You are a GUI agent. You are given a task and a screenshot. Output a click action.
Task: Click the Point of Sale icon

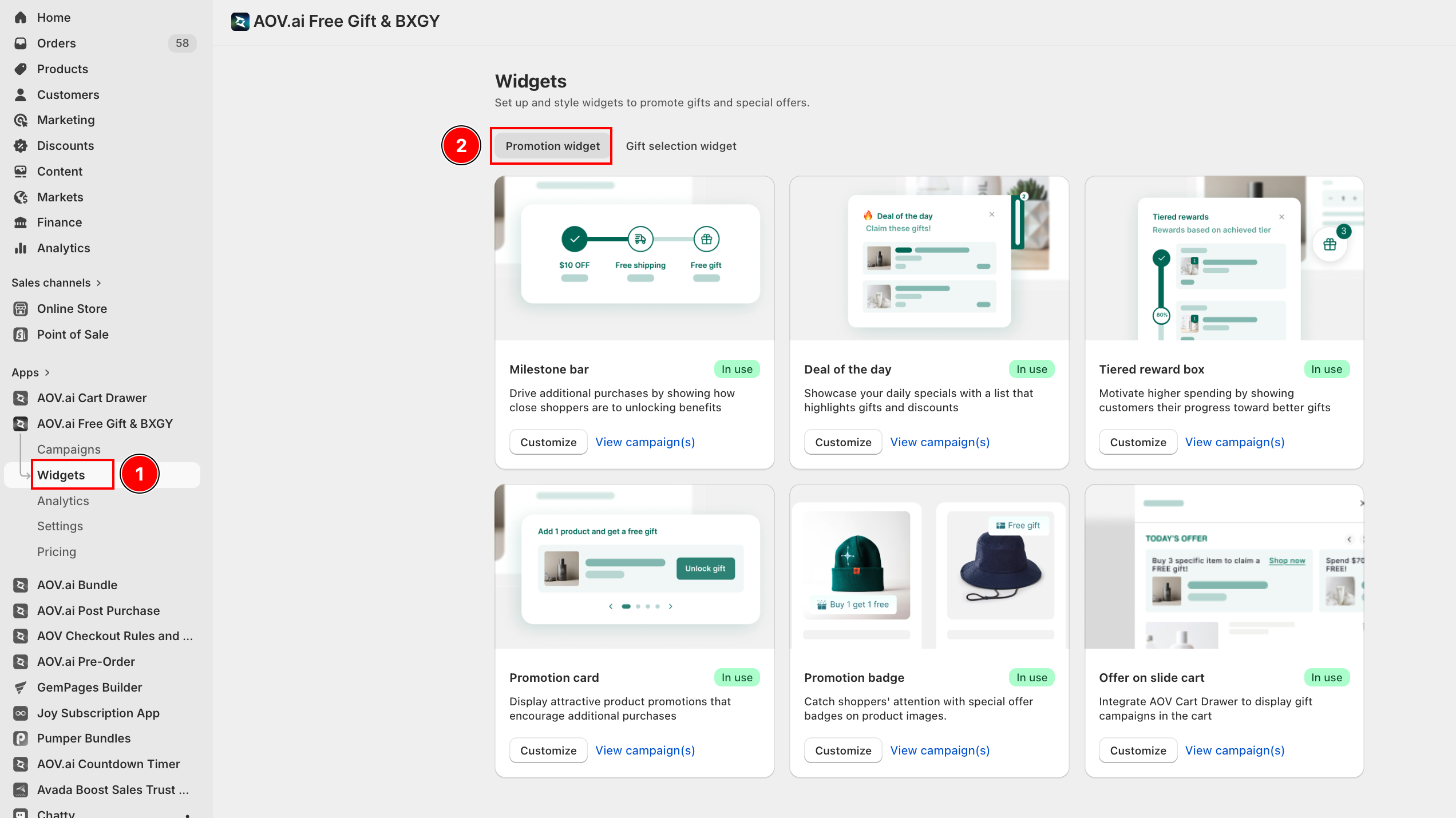21,334
